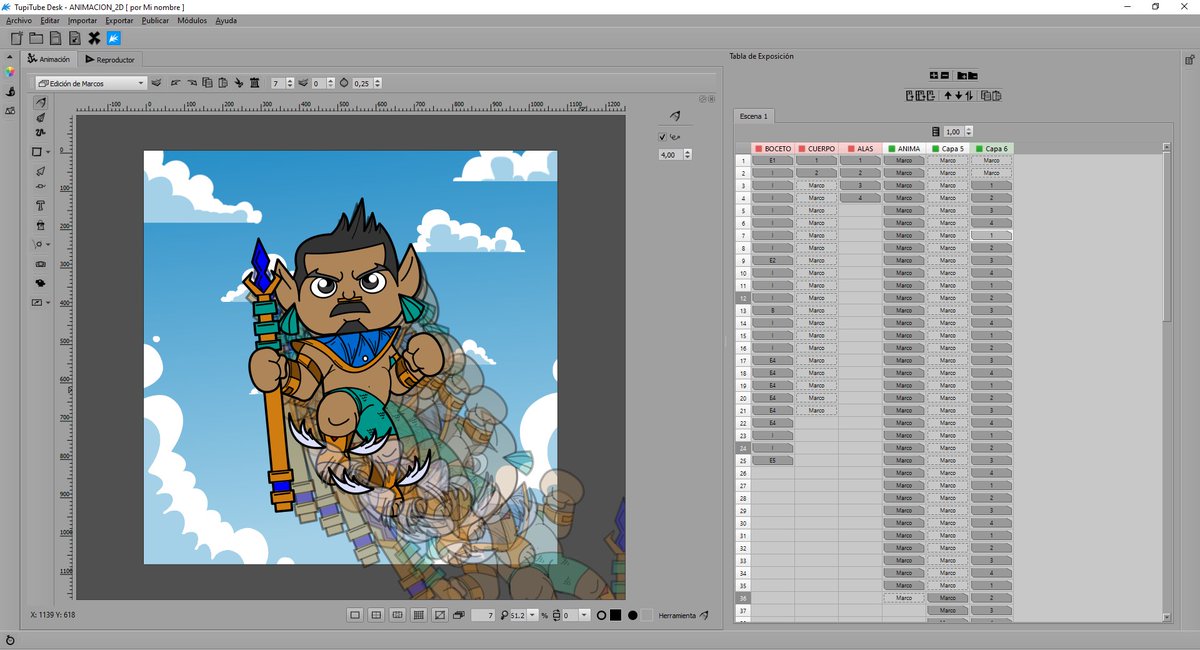Click the blue TupiTube icon in top toolbar
The width and height of the screenshot is (1200, 650).
(114, 38)
